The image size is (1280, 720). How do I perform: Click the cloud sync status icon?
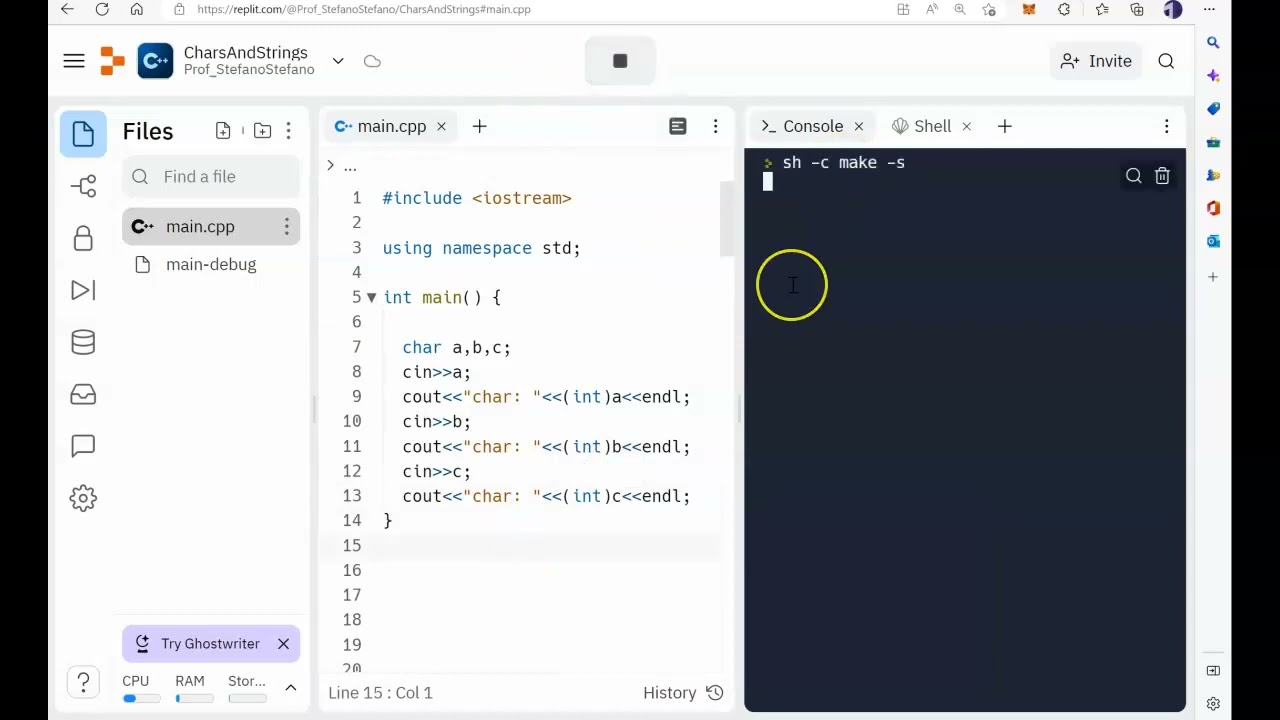click(x=372, y=61)
